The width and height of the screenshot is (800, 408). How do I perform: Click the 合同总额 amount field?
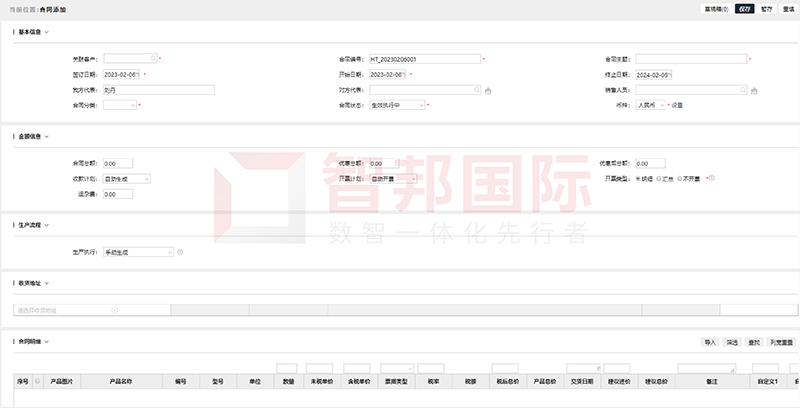click(x=118, y=163)
